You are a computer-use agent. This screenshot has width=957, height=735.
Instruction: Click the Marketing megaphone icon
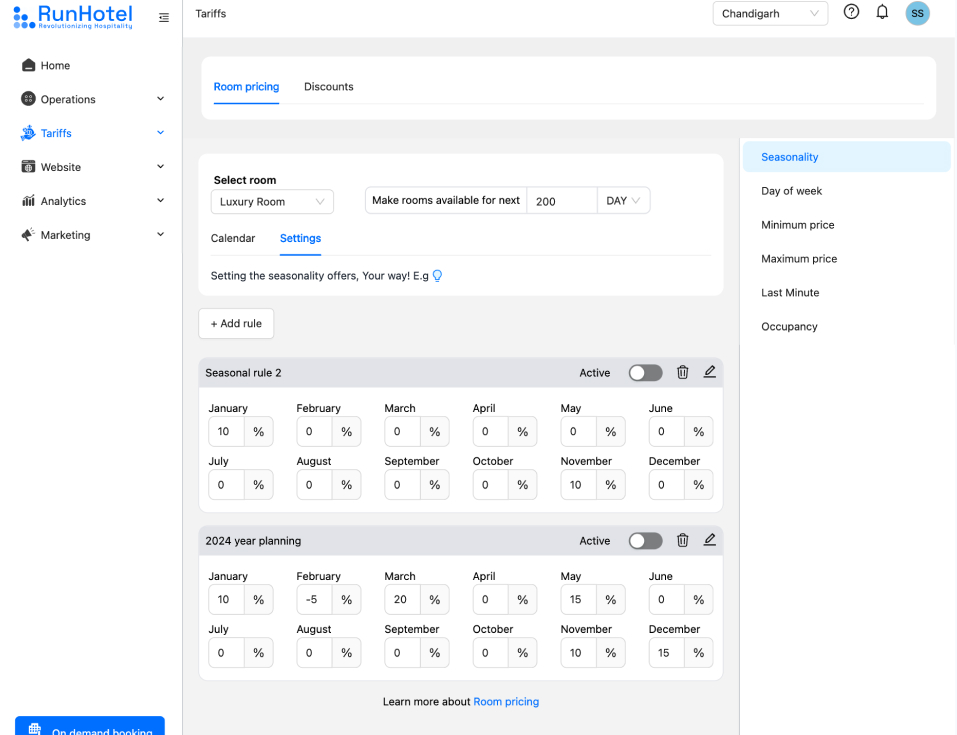pyautogui.click(x=28, y=235)
